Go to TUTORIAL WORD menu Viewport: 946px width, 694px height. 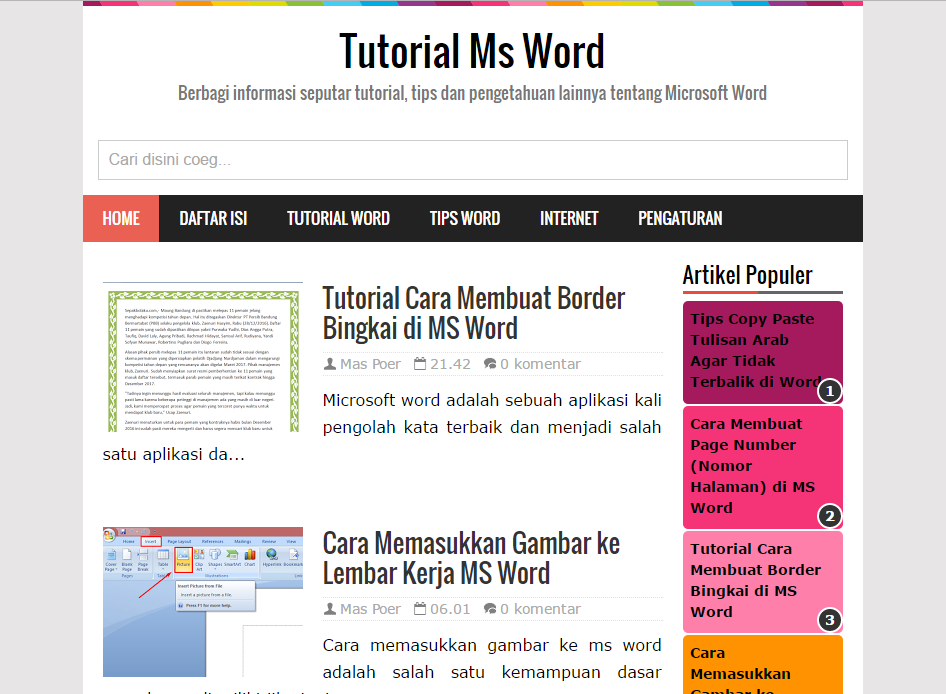pos(338,218)
